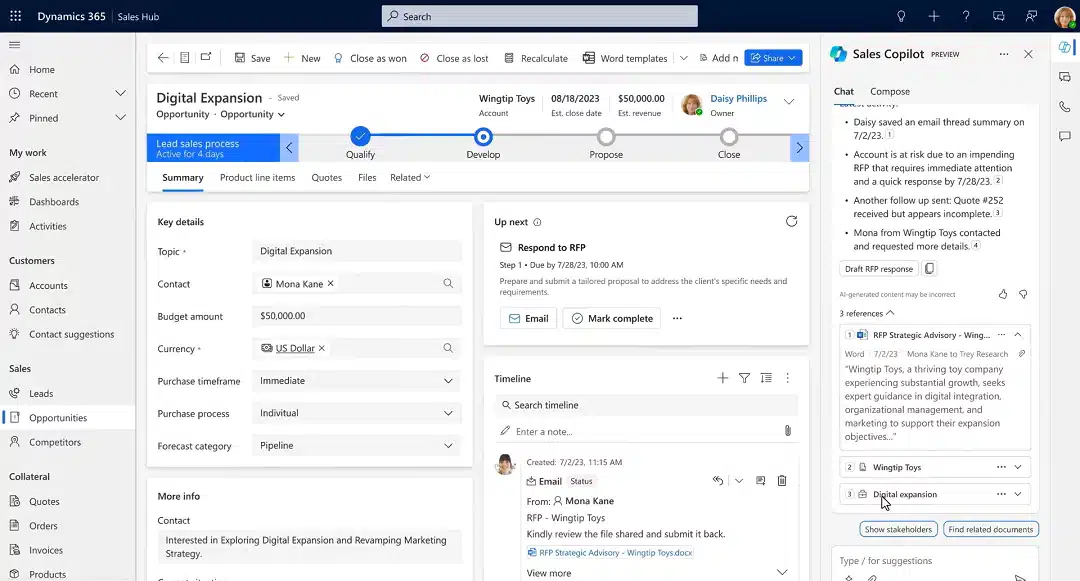Select the Propose stage in process bar
1080x581 pixels.
[x=606, y=137]
